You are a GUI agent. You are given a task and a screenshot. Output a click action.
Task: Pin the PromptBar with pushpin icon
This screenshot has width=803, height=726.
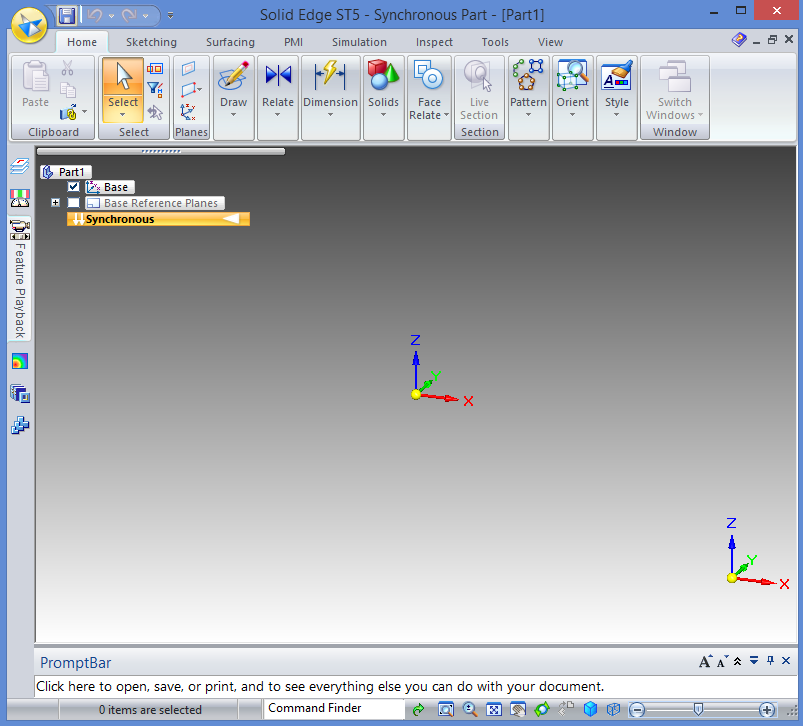(770, 660)
